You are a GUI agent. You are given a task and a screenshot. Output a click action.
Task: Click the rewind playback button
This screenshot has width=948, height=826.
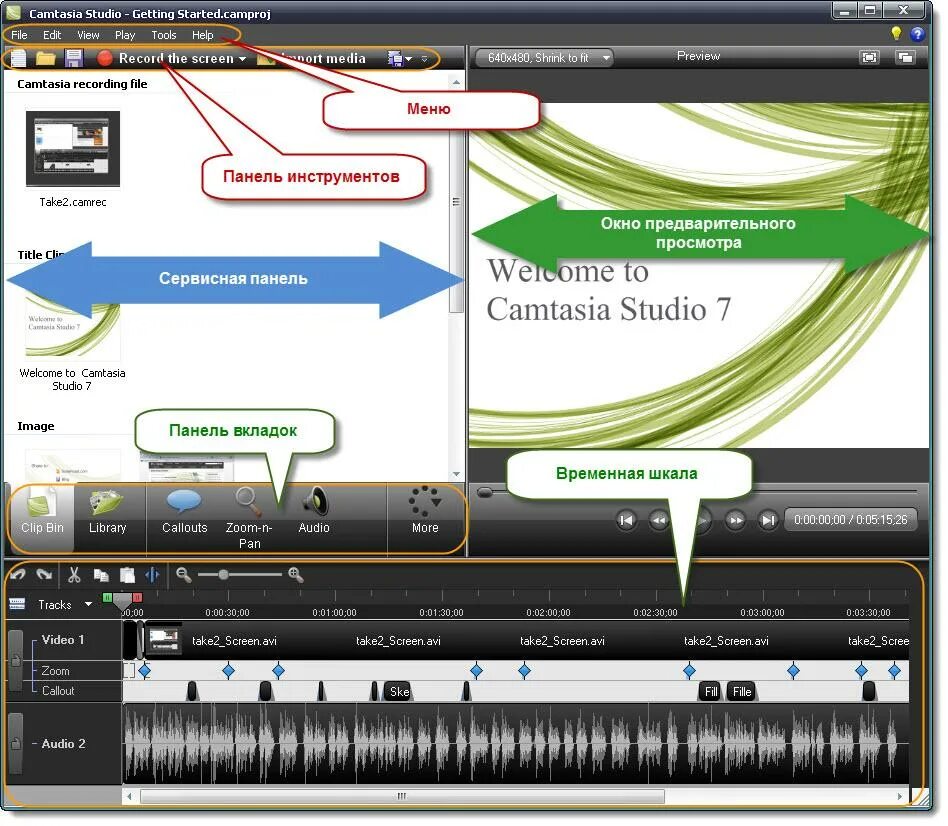[659, 520]
